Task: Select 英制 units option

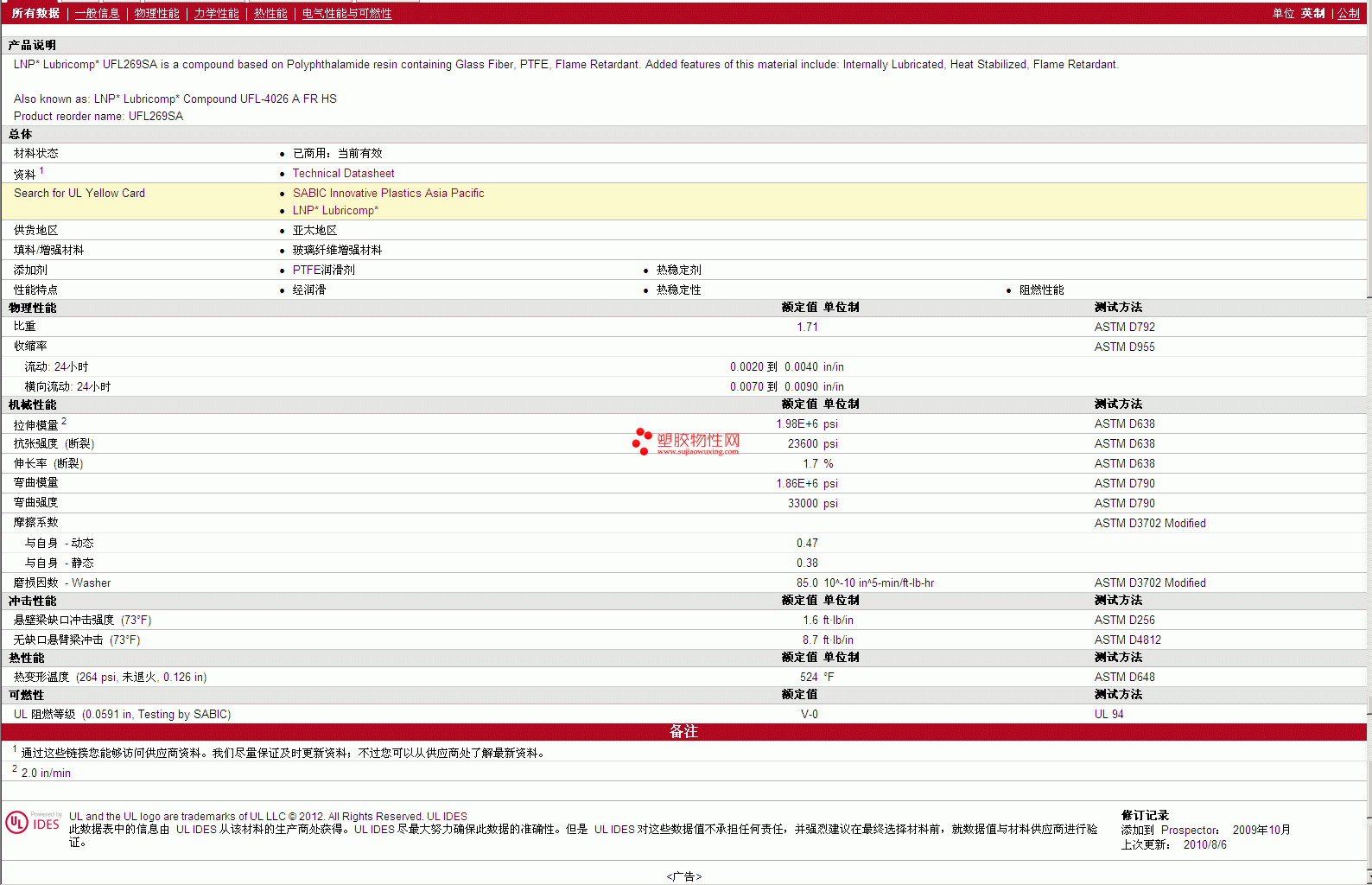Action: pos(1312,14)
